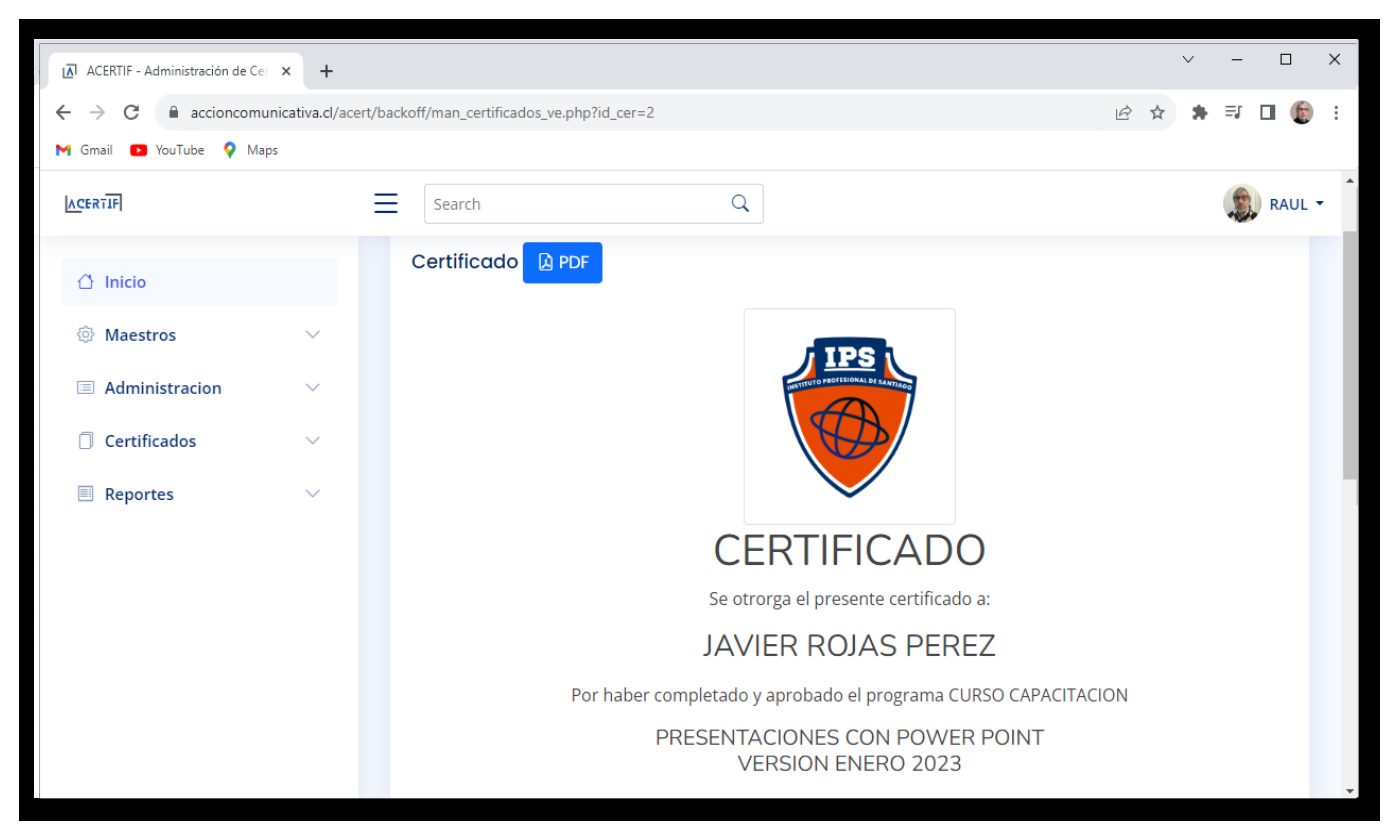Open the Gmail bookmark link
The image size is (1400, 831).
(83, 150)
